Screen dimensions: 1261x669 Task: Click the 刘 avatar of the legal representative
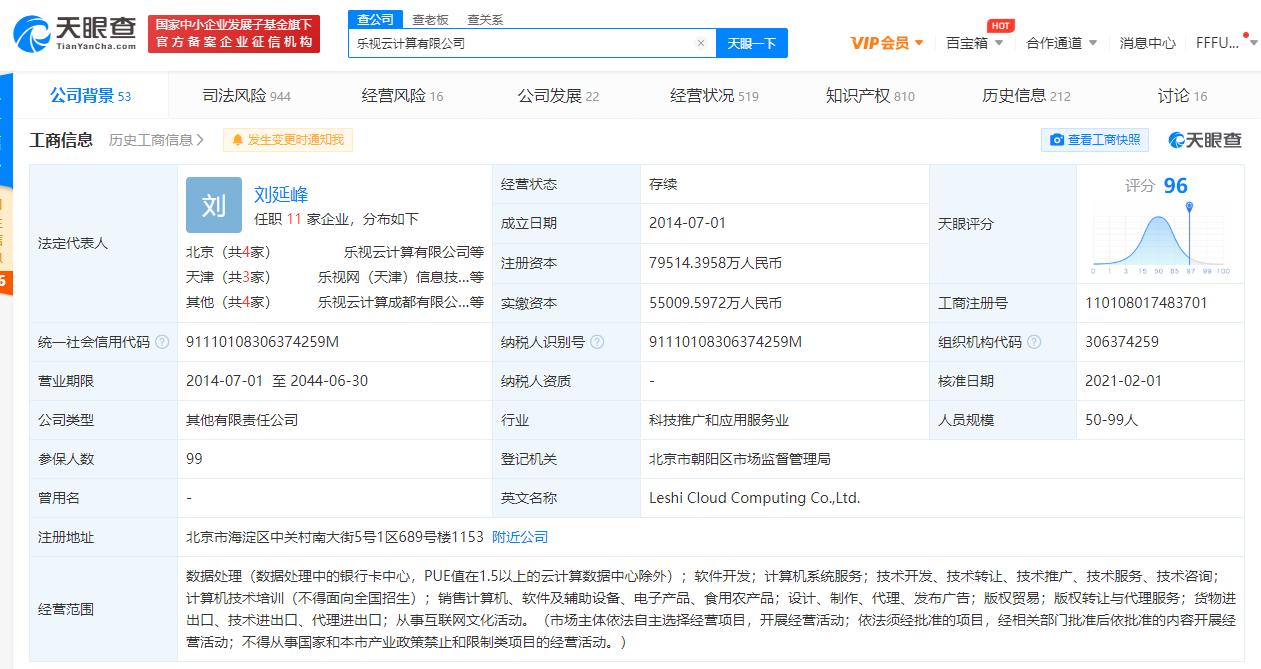pos(213,205)
